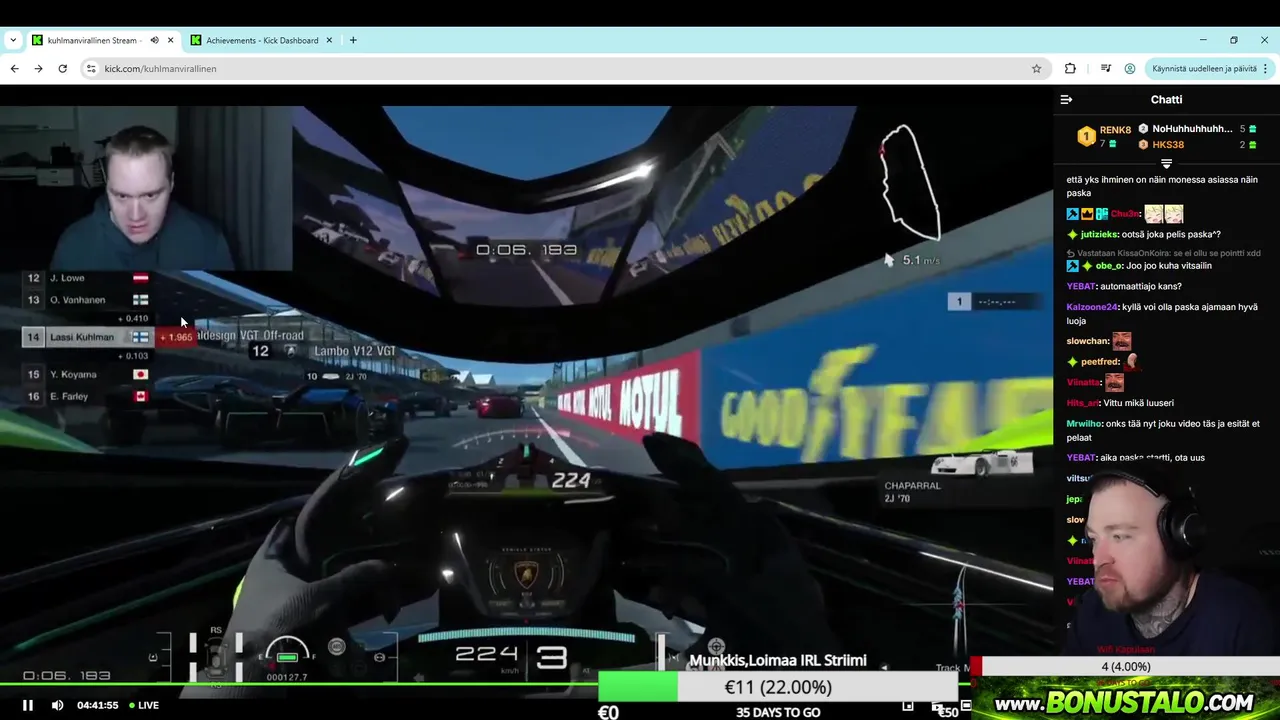This screenshot has height=720, width=1280.
Task: Switch to Achievements - Kick Dashboard tab
Action: (262, 41)
